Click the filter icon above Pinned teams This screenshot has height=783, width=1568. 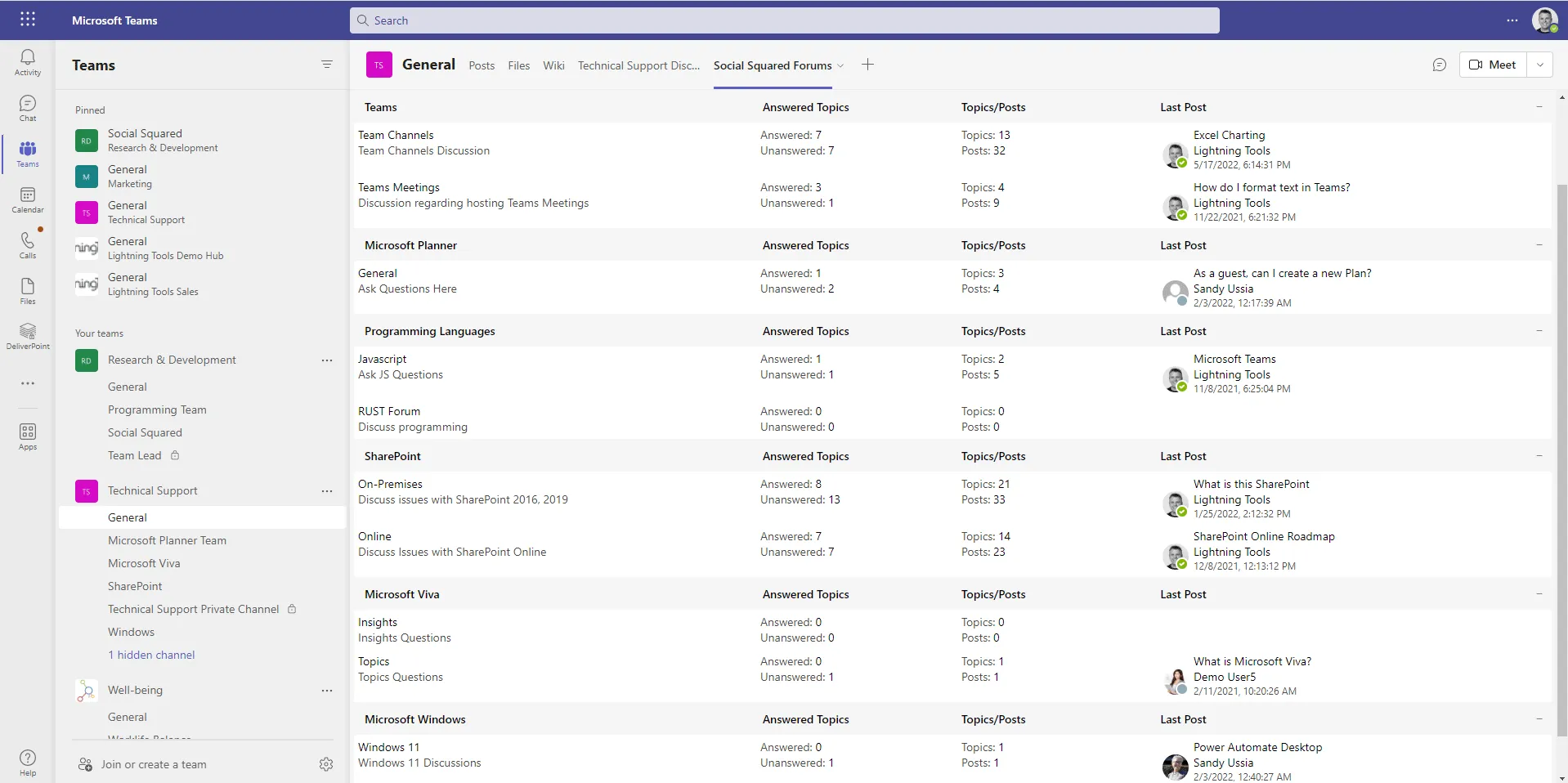click(x=327, y=64)
